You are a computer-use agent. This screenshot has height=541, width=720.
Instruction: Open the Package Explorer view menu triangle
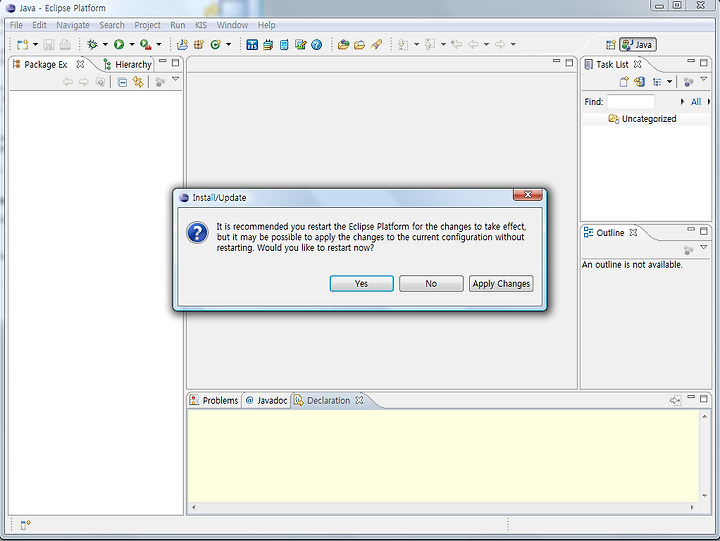coord(175,79)
